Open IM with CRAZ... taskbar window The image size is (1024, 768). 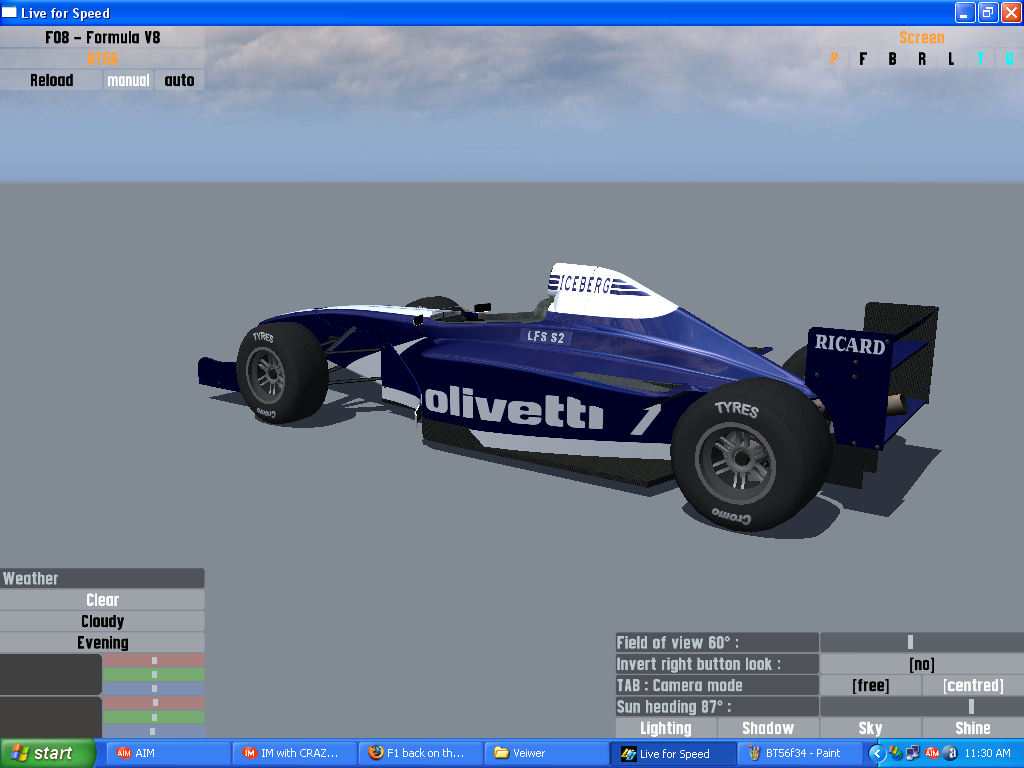pyautogui.click(x=295, y=753)
